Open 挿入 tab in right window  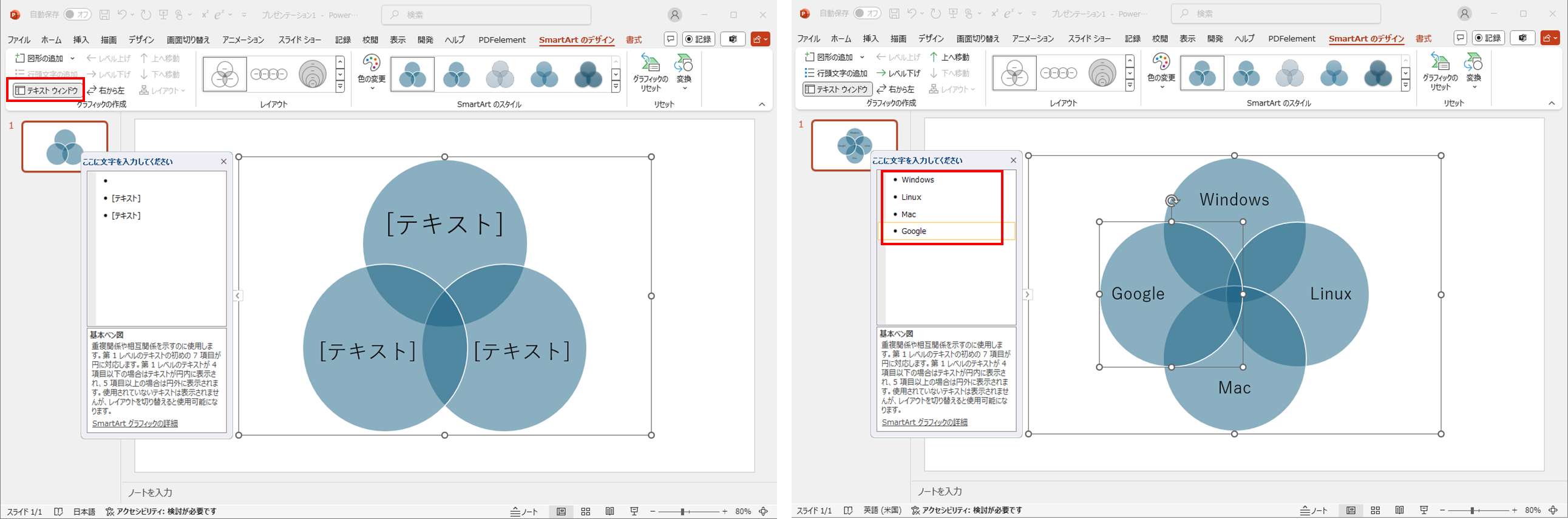[x=871, y=38]
